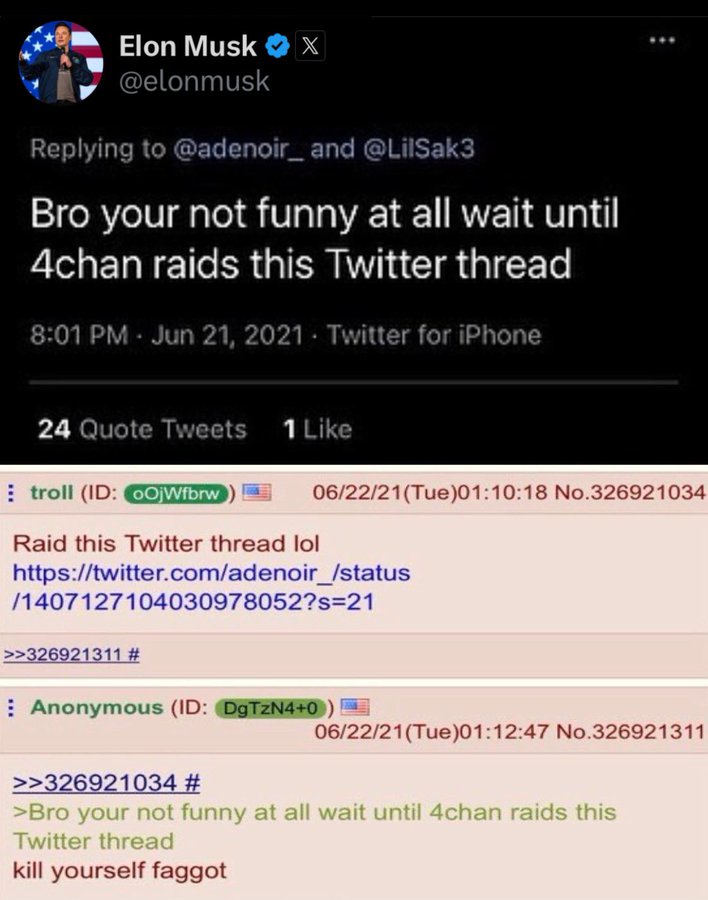
Task: Click the Anonymous post's US flag icon
Action: point(355,707)
